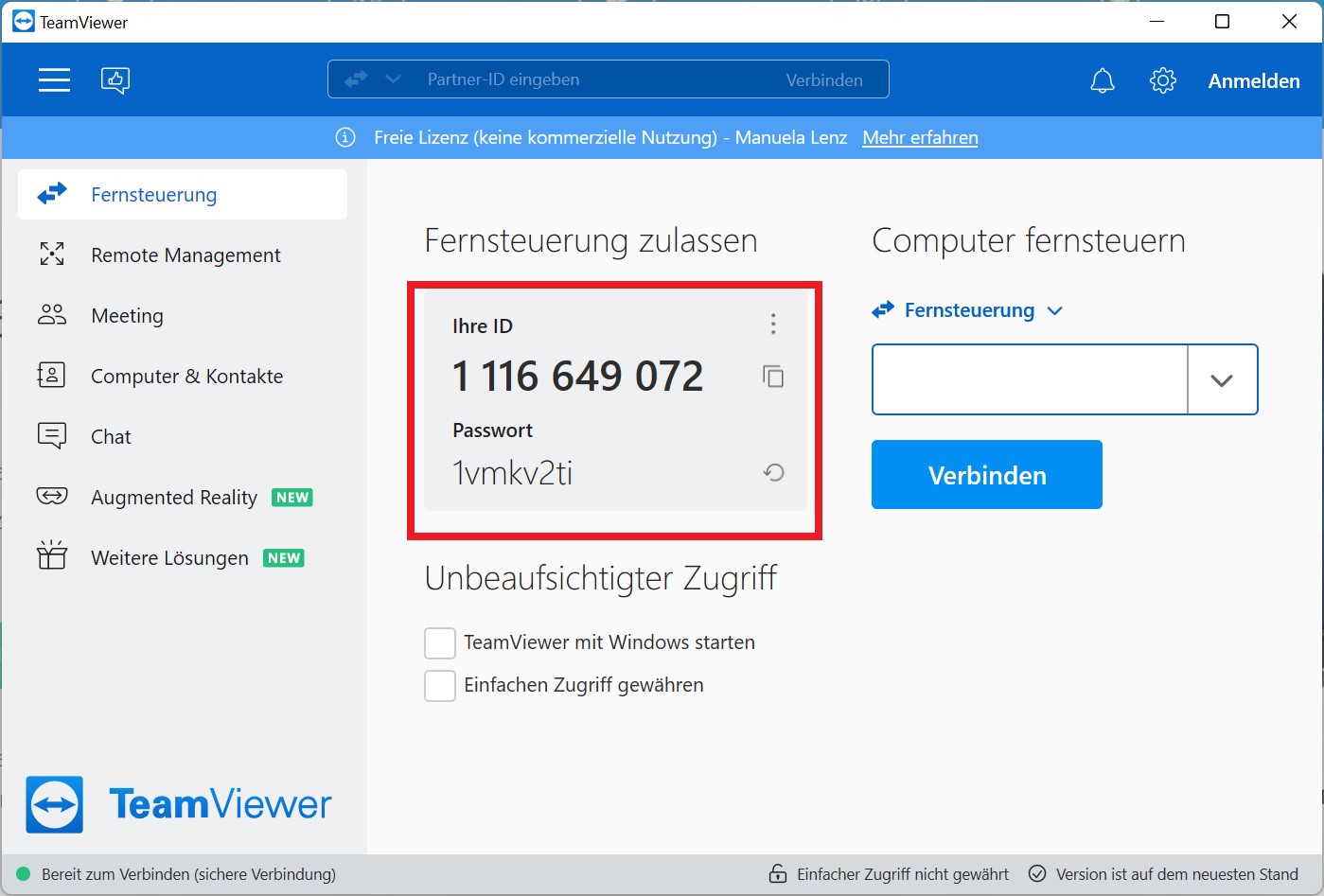The image size is (1324, 896).
Task: Switch to Remote Management section
Action: pyautogui.click(x=185, y=255)
